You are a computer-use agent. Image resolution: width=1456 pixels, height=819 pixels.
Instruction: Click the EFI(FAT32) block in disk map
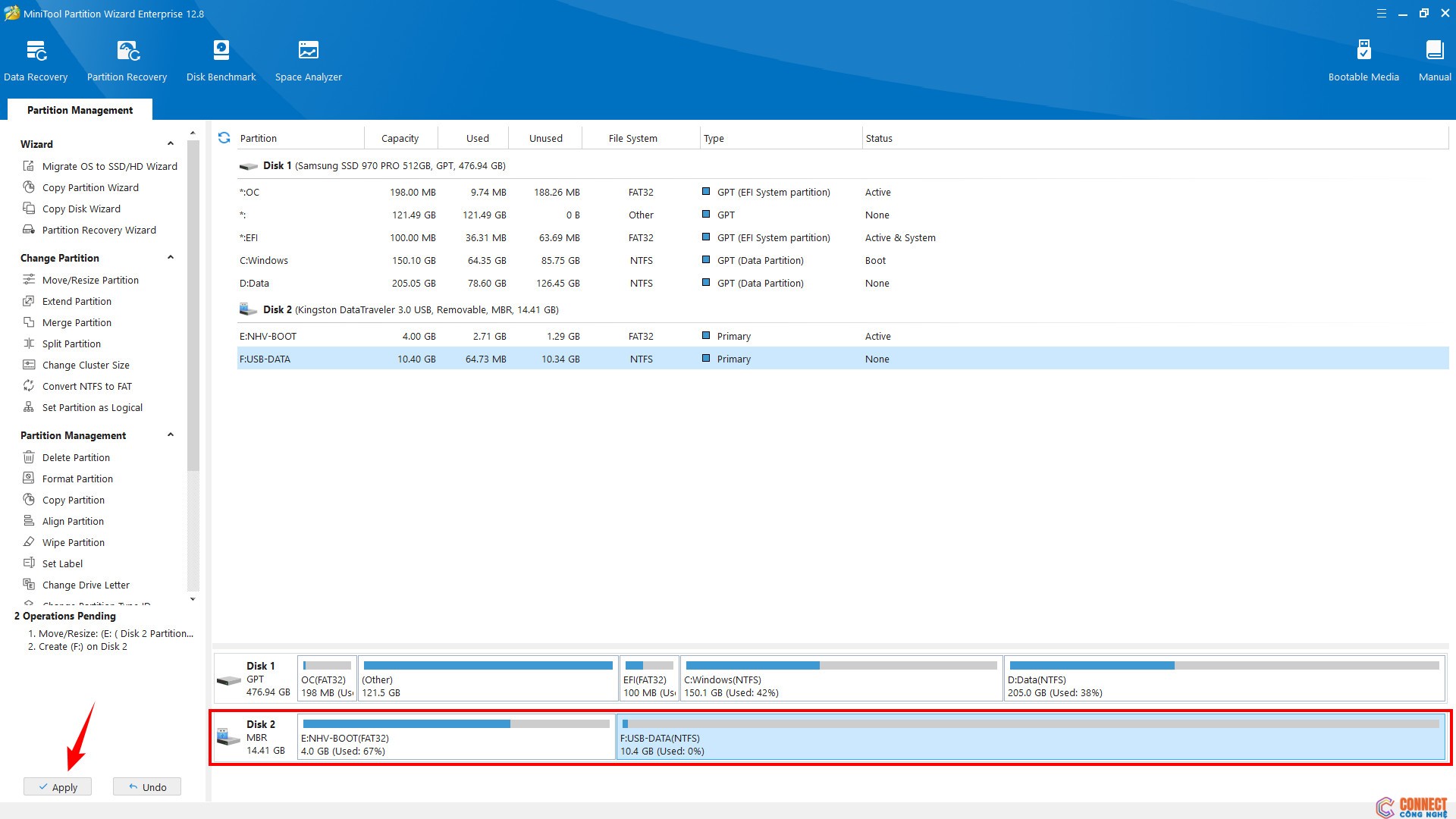pyautogui.click(x=649, y=679)
